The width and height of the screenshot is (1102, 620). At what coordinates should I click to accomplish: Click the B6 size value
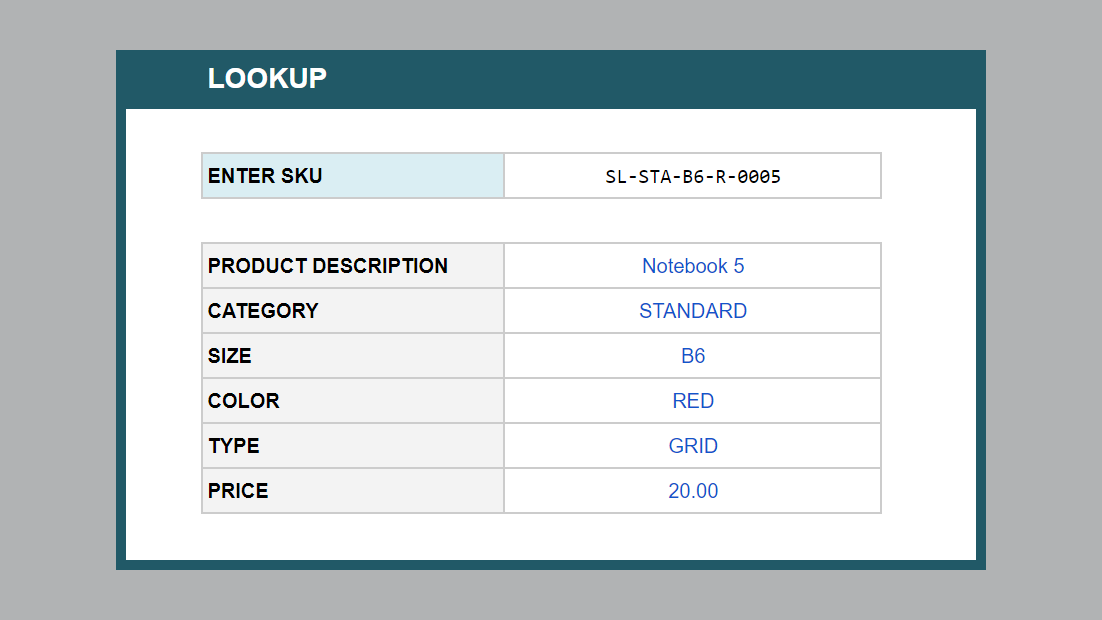click(692, 356)
